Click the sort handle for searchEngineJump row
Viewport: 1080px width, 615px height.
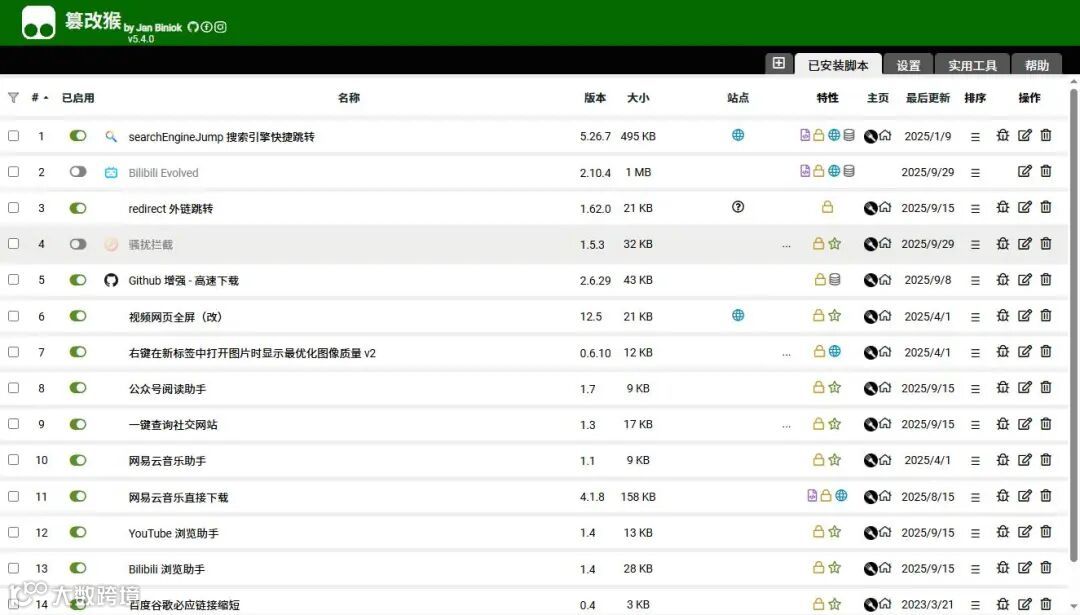point(975,137)
